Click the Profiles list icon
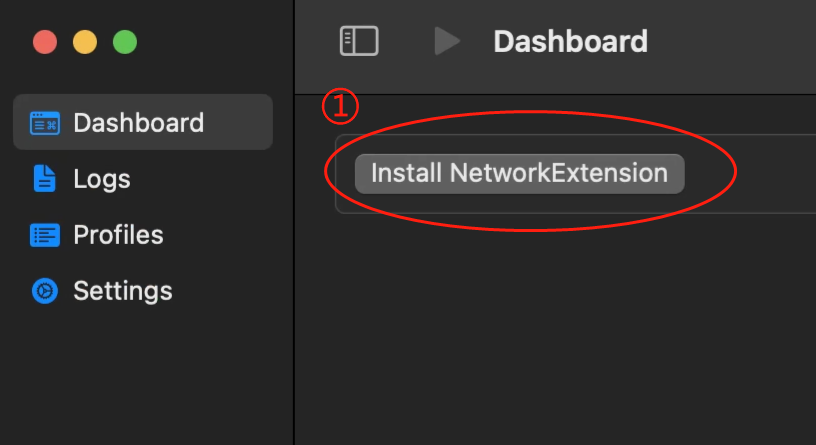Viewport: 816px width, 445px height. [x=45, y=235]
